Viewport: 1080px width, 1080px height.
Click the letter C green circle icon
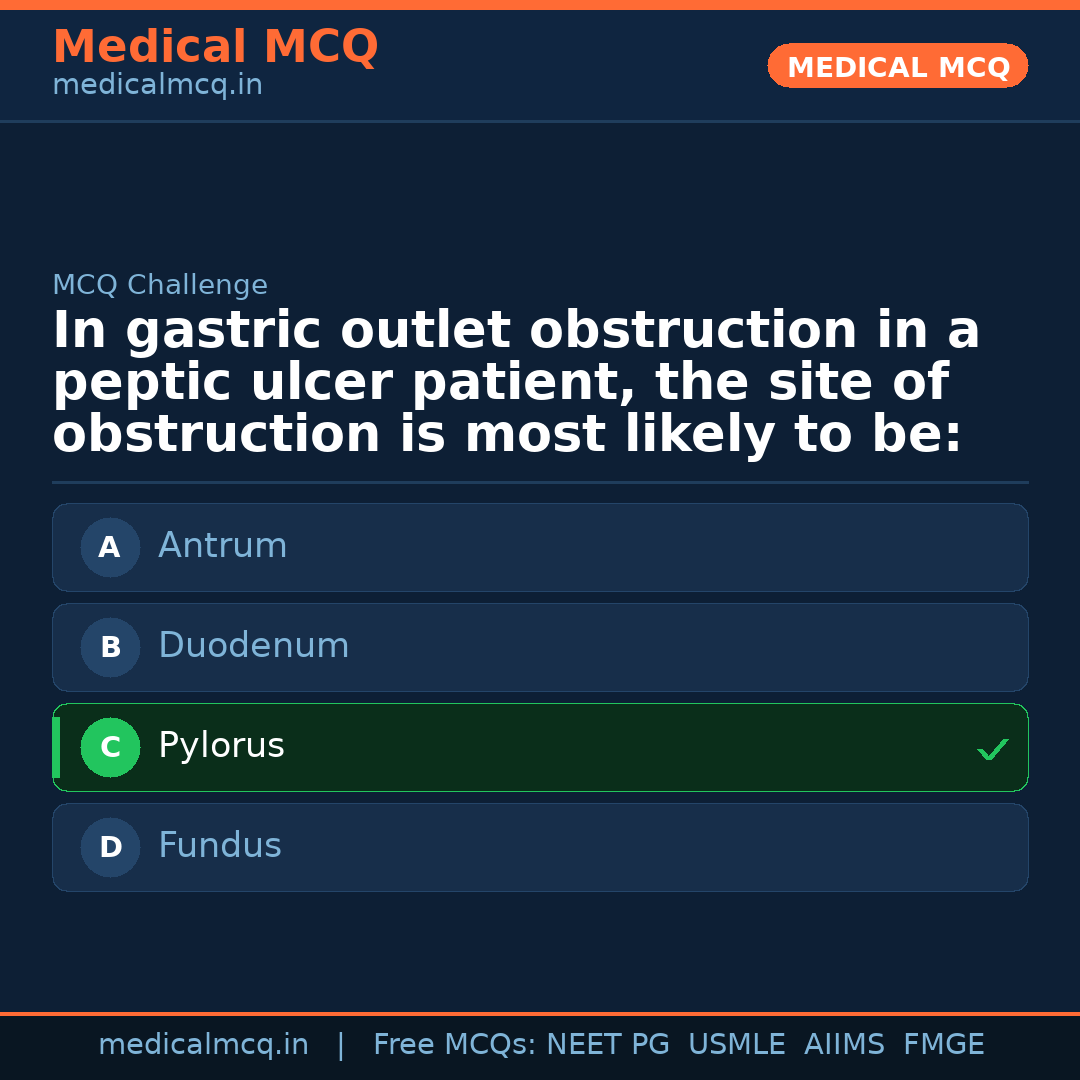pyautogui.click(x=110, y=747)
